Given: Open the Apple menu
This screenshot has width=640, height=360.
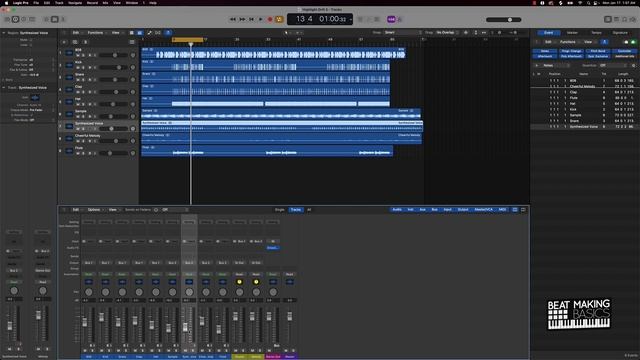Looking at the screenshot, I should coord(6,3).
